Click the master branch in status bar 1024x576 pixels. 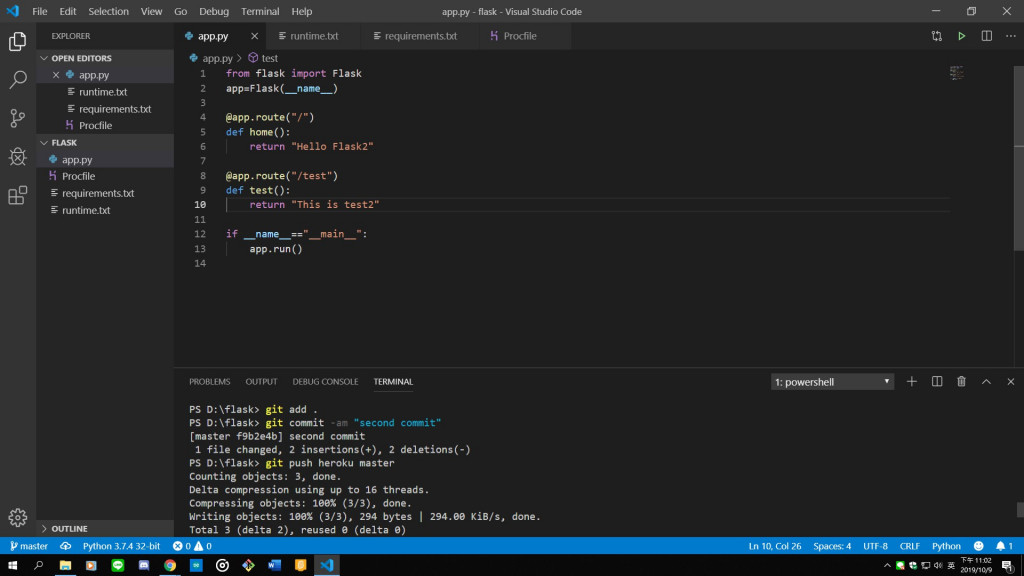(29, 546)
